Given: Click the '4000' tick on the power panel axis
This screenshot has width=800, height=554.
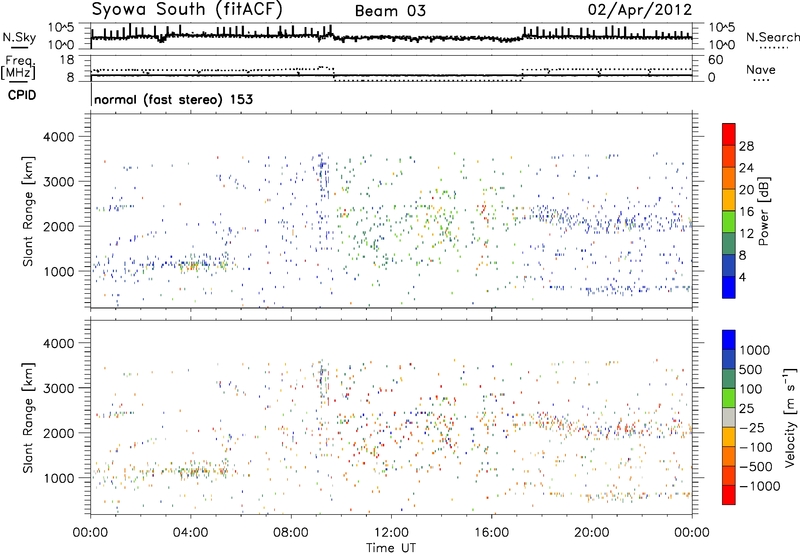Looking at the screenshot, I should [x=59, y=137].
